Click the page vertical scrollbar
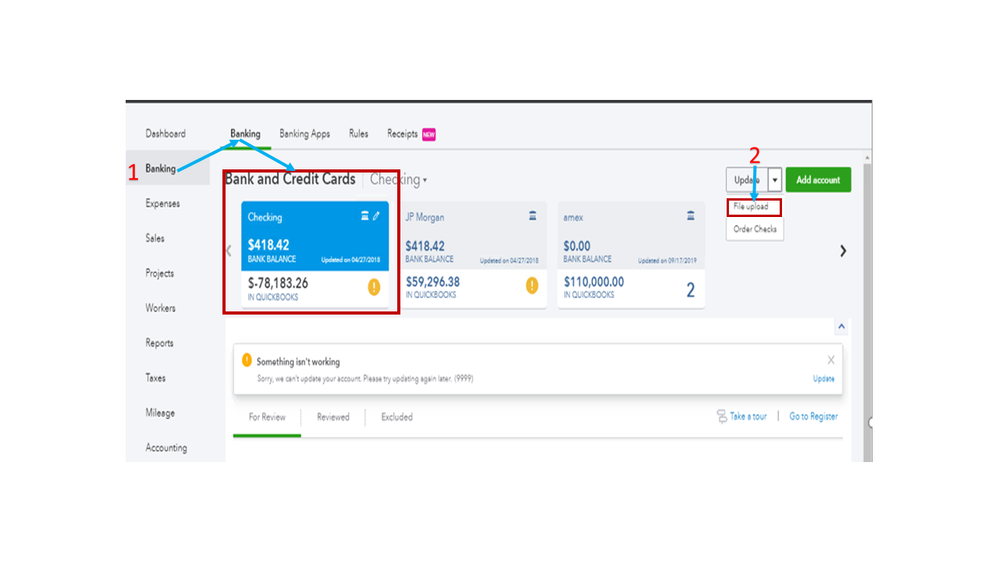This screenshot has width=999, height=562. [x=868, y=312]
